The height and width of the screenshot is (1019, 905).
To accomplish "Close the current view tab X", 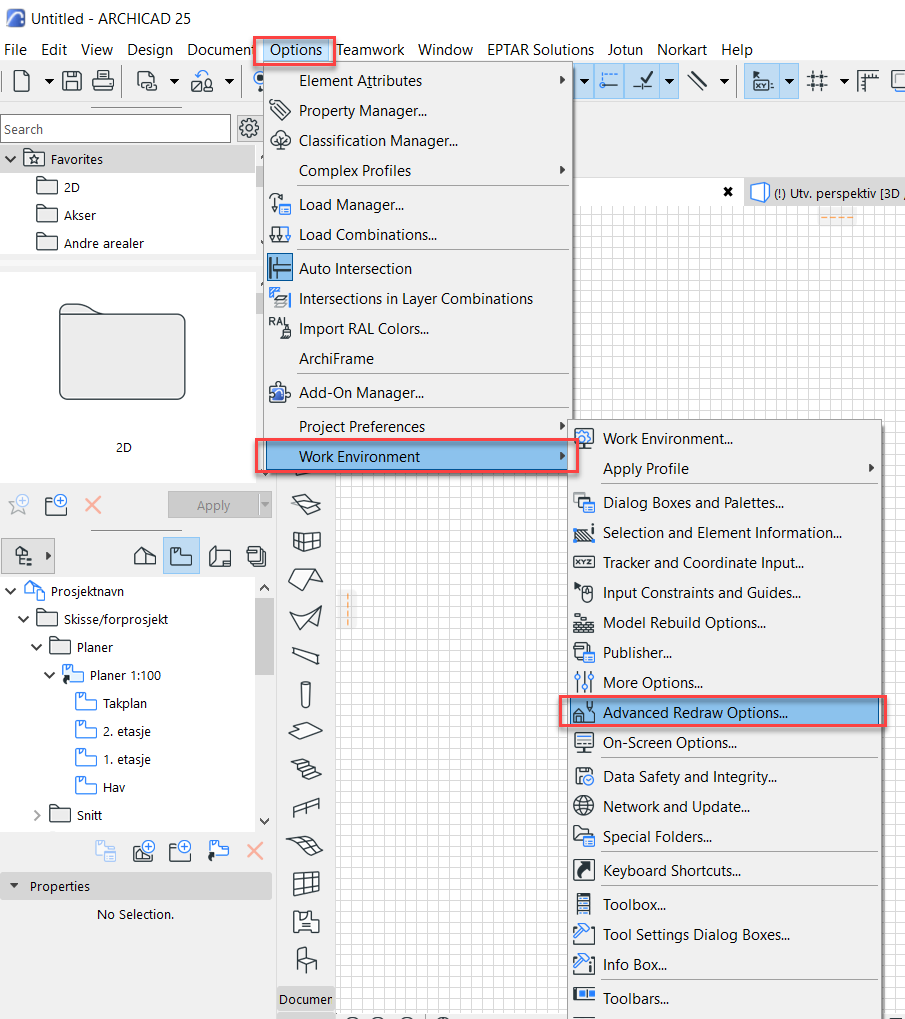I will pos(728,192).
